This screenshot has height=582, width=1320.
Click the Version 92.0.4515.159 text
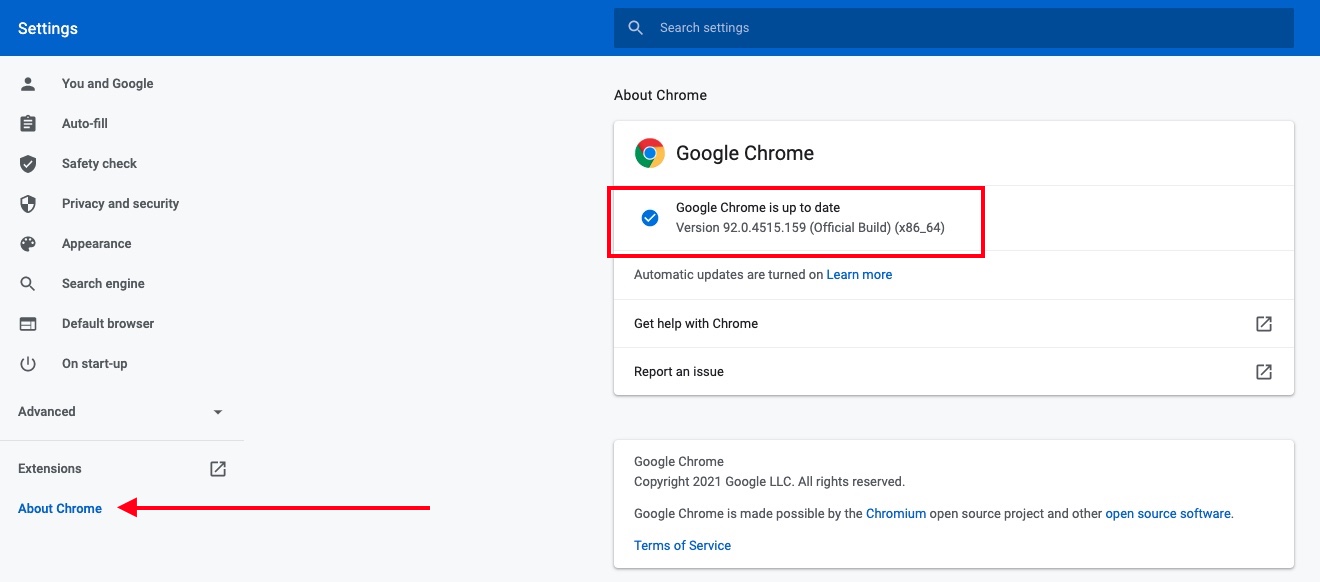pos(810,227)
